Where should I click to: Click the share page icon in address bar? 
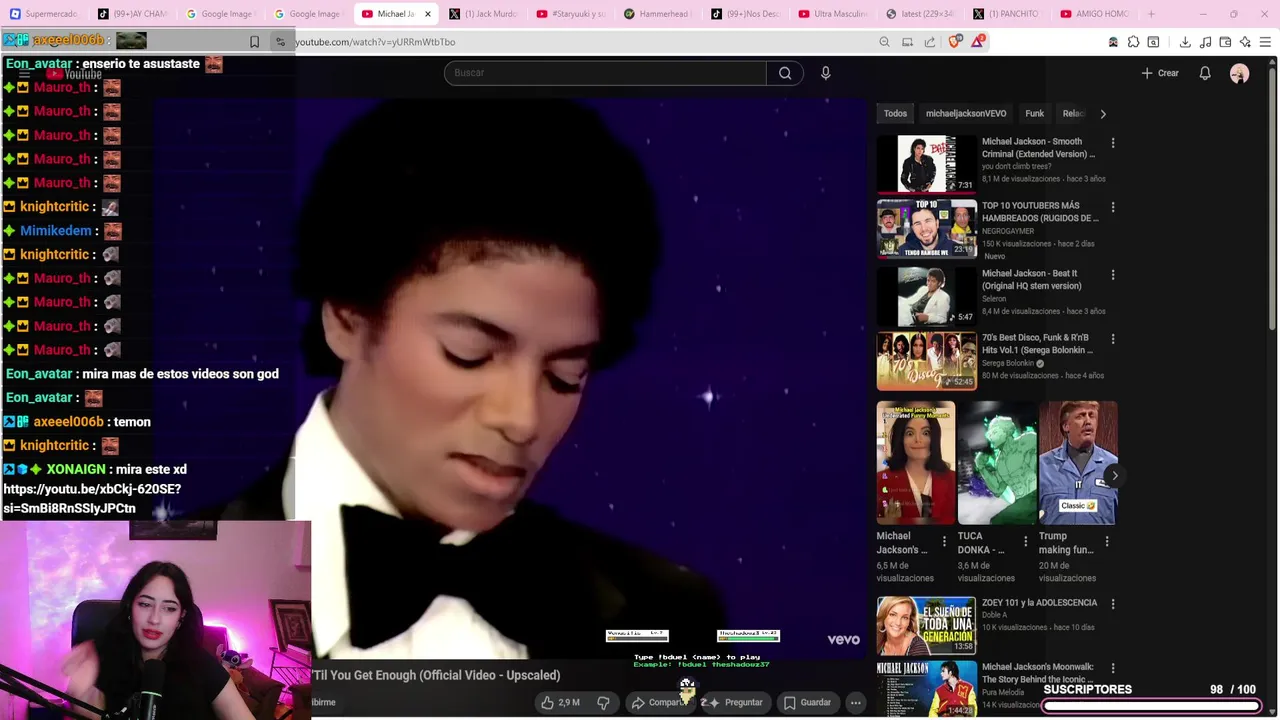coord(930,42)
